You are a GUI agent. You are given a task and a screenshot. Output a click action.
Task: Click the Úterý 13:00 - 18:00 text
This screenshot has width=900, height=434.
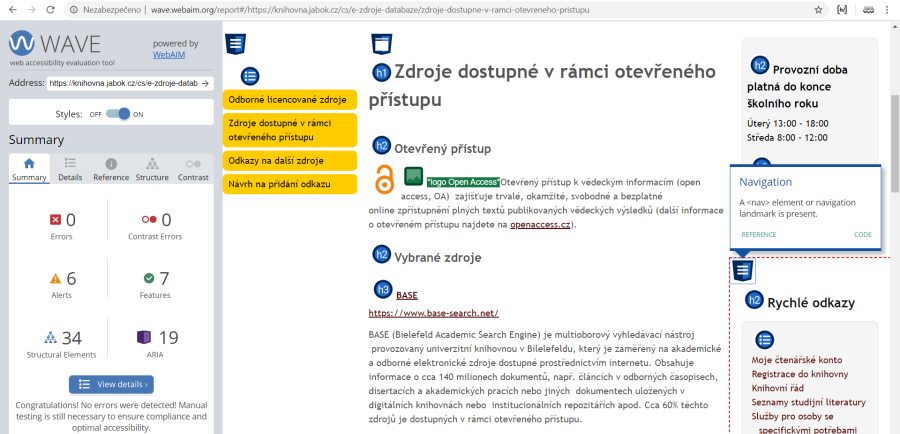(x=788, y=123)
